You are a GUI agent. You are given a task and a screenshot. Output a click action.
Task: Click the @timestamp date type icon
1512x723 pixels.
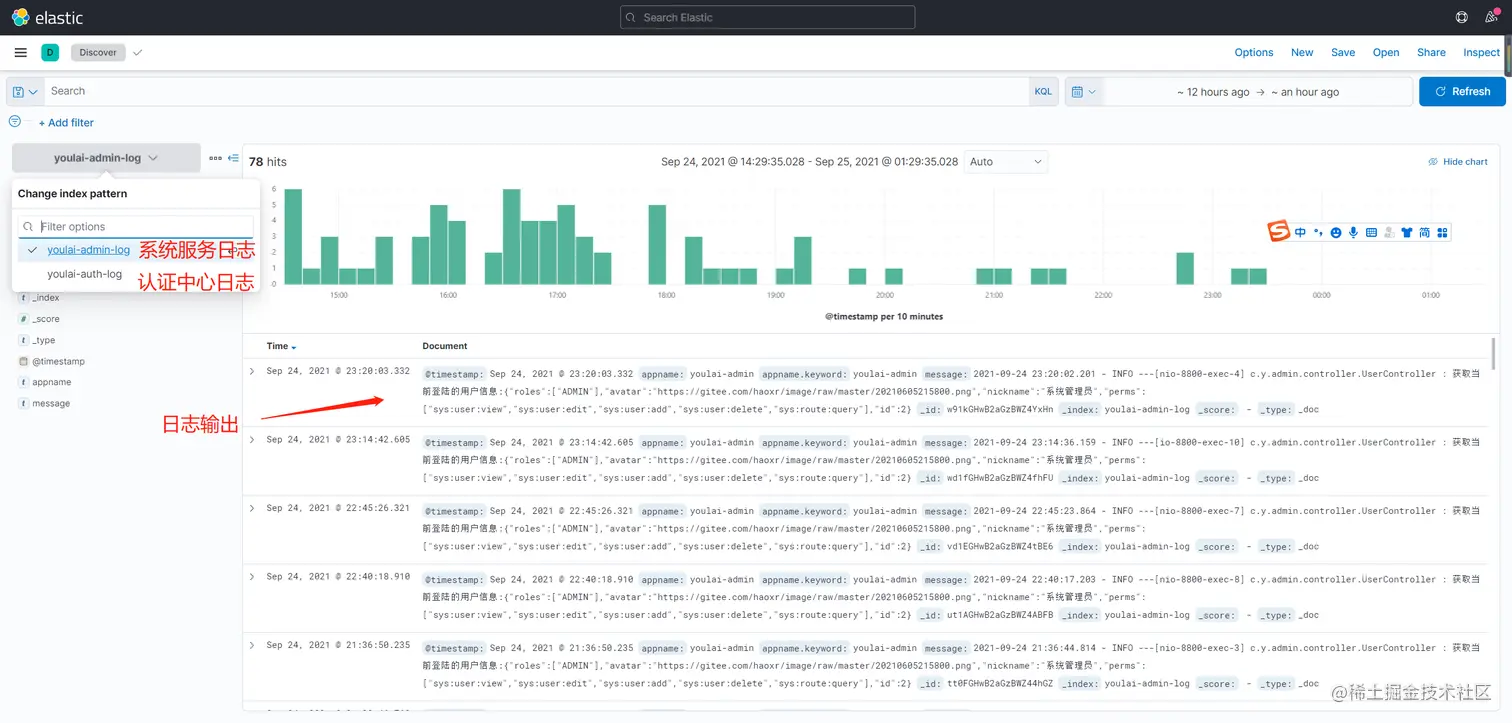point(23,361)
